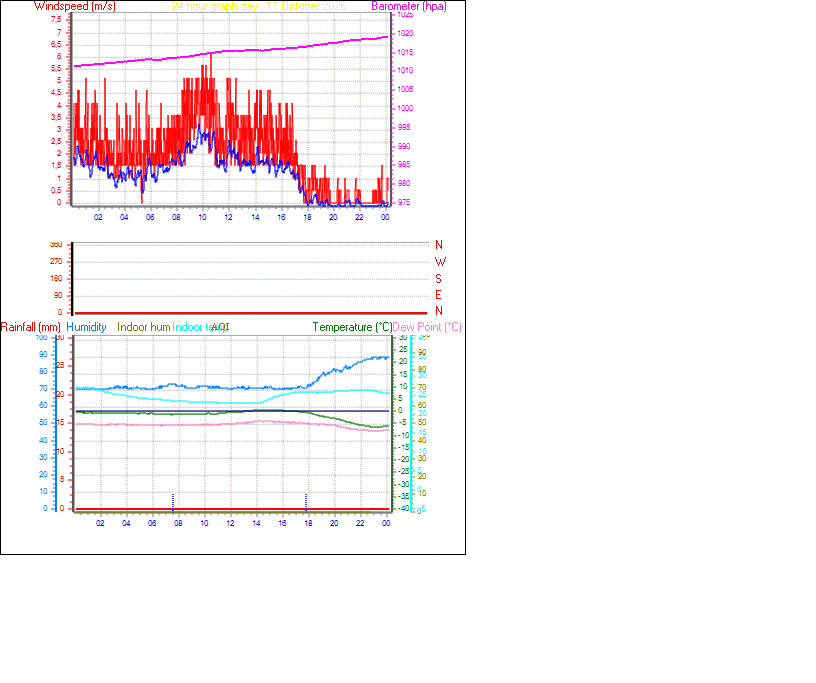Select the pink "Dew Point (°C)" legend label
This screenshot has height=683, width=816.
tap(427, 327)
